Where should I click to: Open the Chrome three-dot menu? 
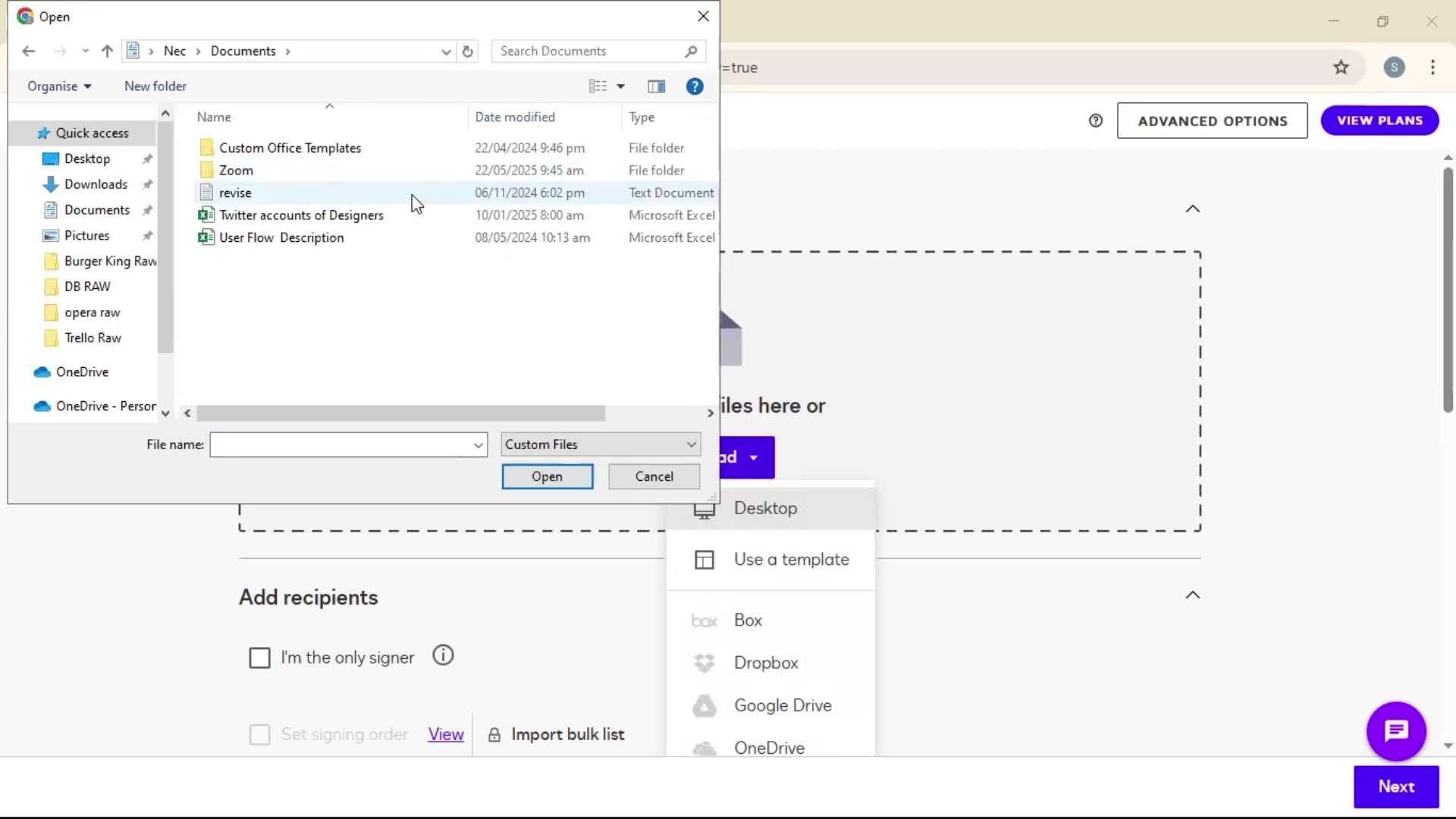1432,67
